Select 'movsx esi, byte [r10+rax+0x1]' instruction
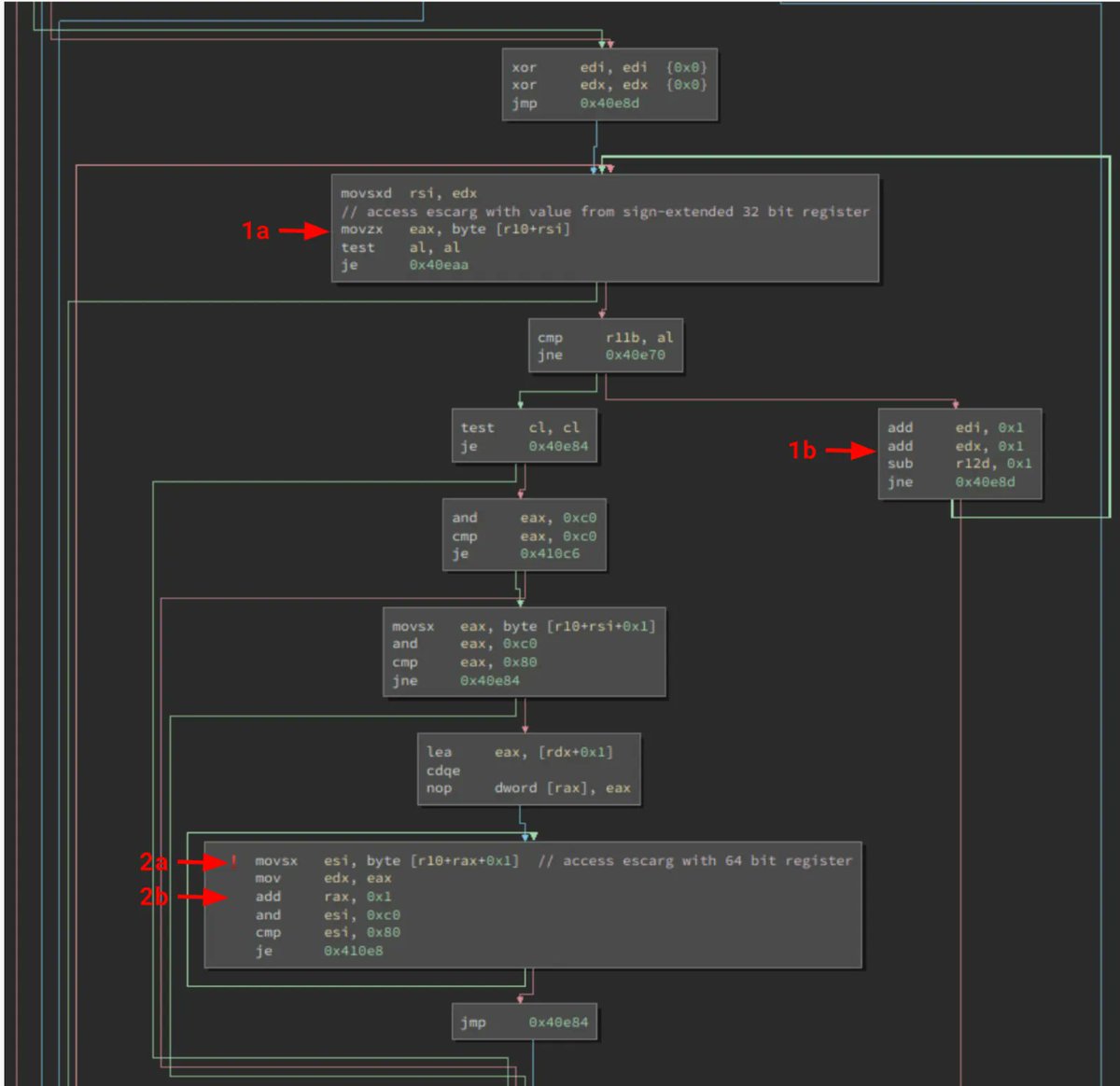The height and width of the screenshot is (1086, 1120). coord(387,861)
